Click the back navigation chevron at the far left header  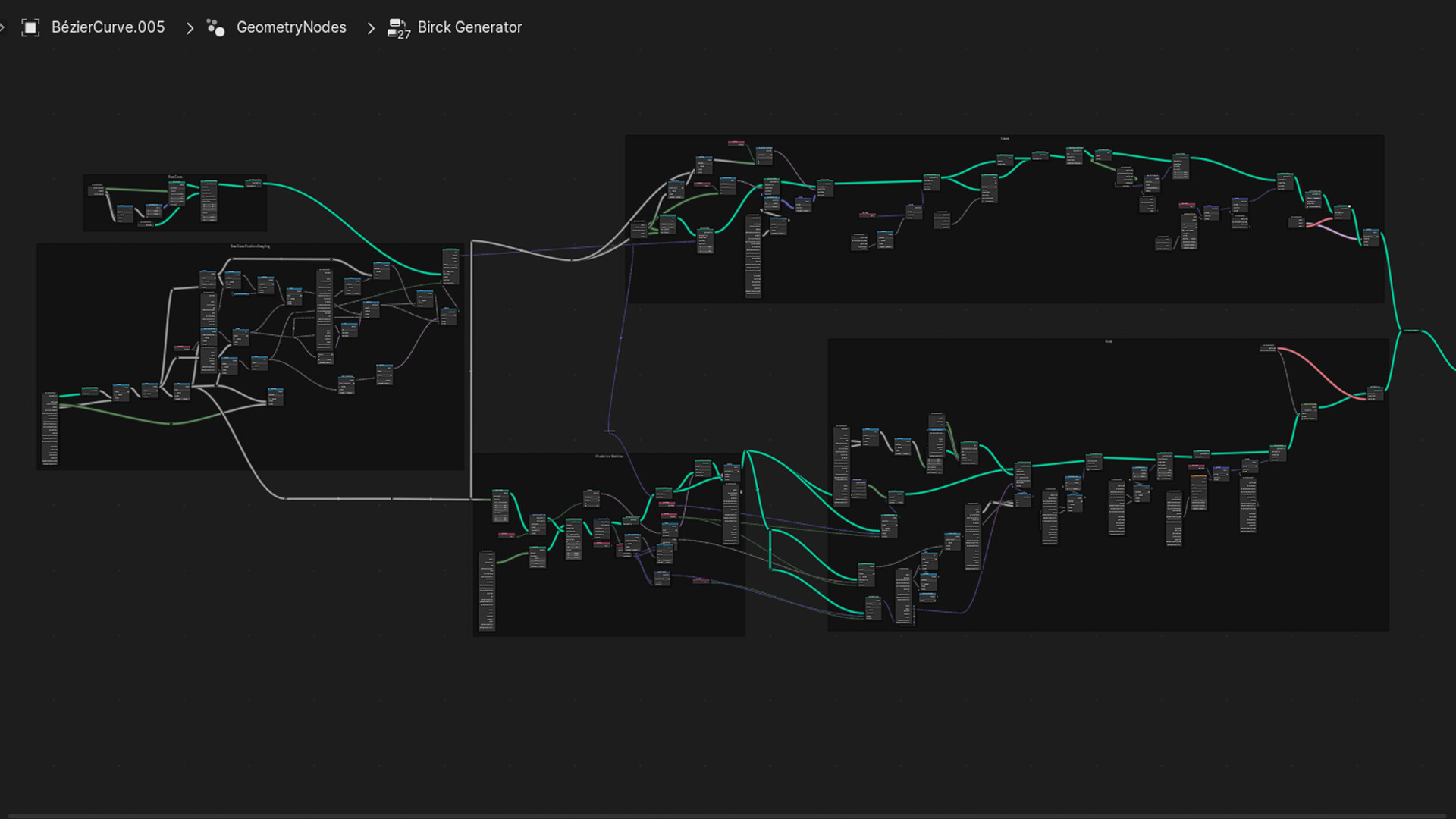pyautogui.click(x=3, y=26)
